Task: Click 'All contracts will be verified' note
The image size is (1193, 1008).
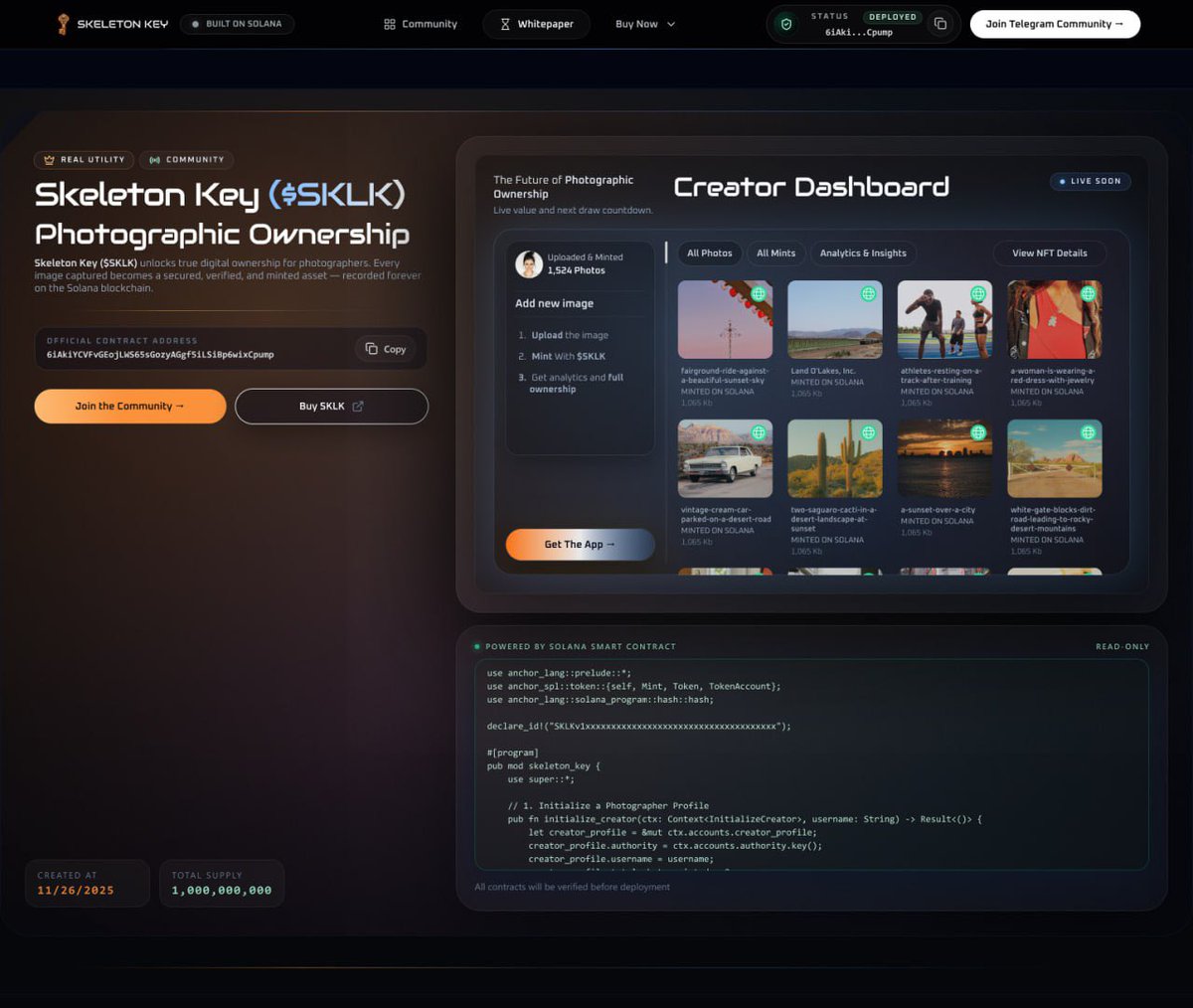Action: [573, 887]
